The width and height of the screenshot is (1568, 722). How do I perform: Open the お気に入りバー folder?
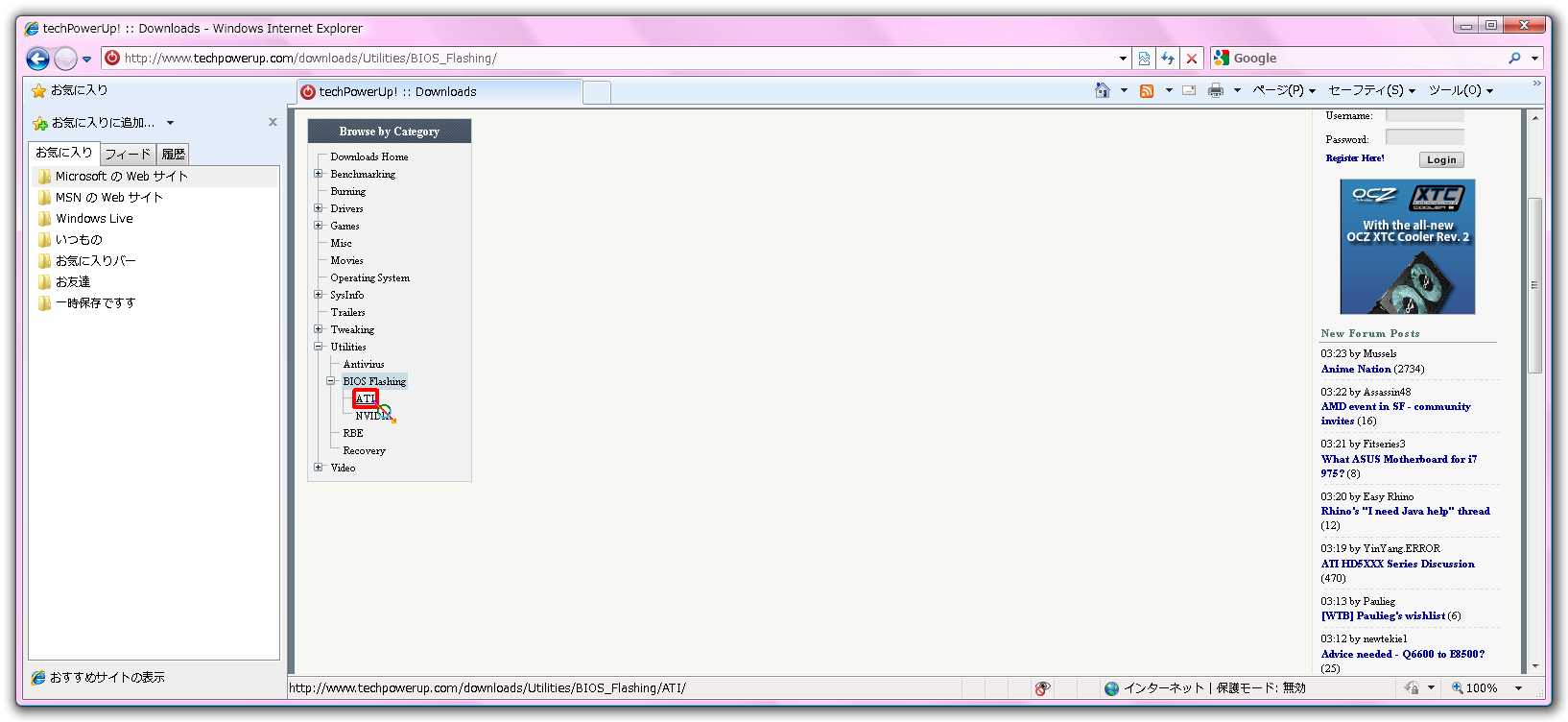click(x=87, y=261)
